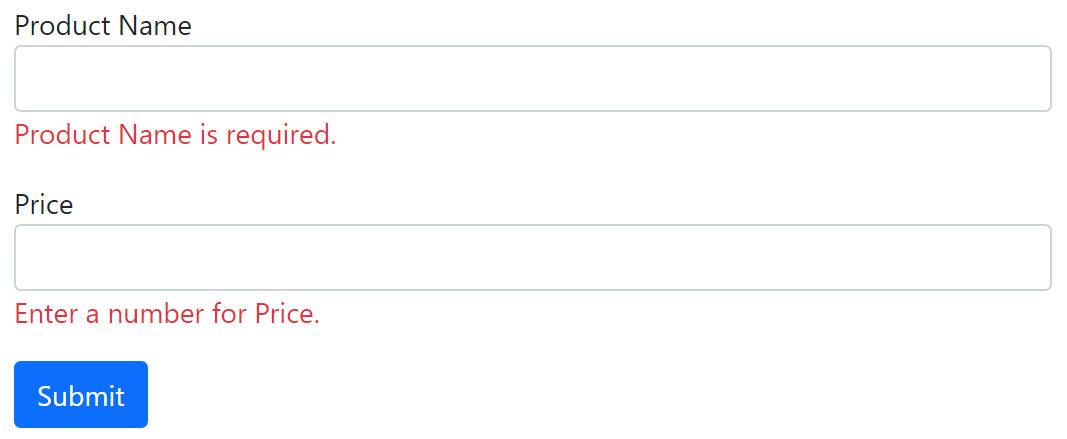The height and width of the screenshot is (439, 1067).
Task: Select the 'Product Name is required.' error message
Action: tap(176, 135)
